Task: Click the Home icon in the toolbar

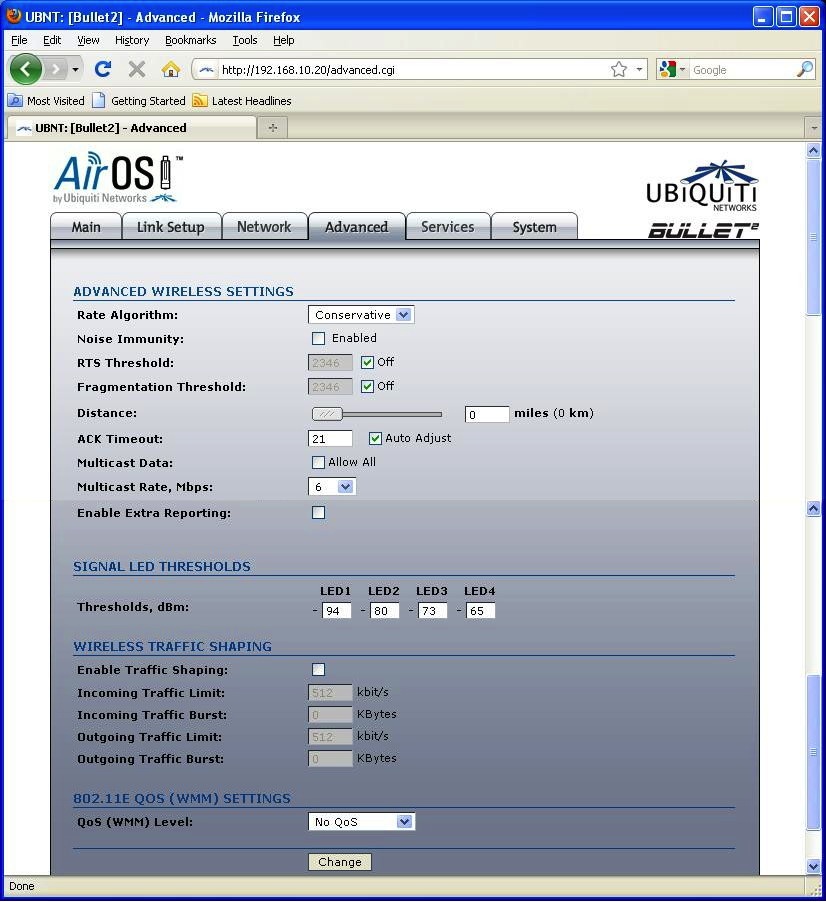Action: [x=171, y=69]
